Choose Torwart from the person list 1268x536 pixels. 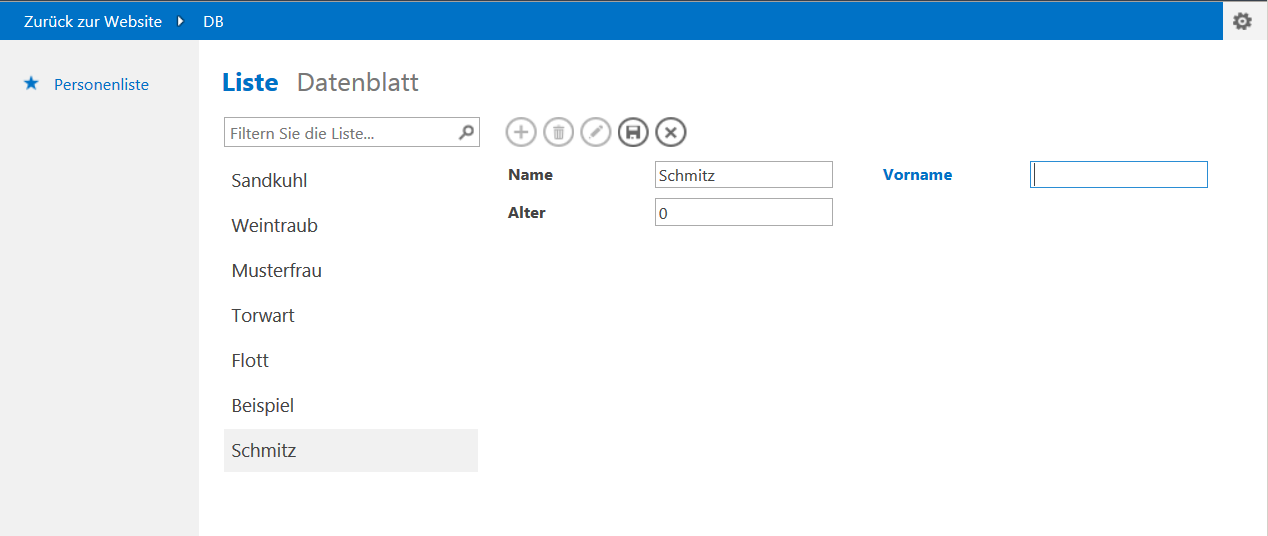(263, 316)
